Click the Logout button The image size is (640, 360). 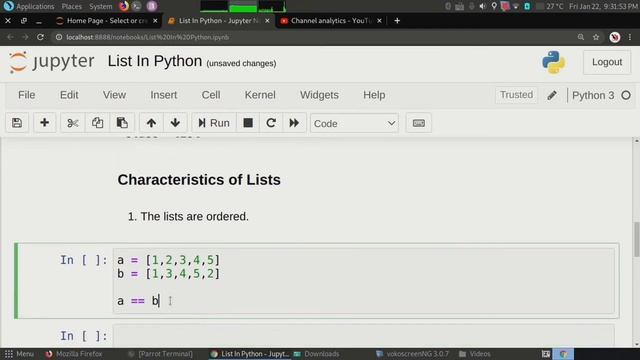click(x=607, y=62)
